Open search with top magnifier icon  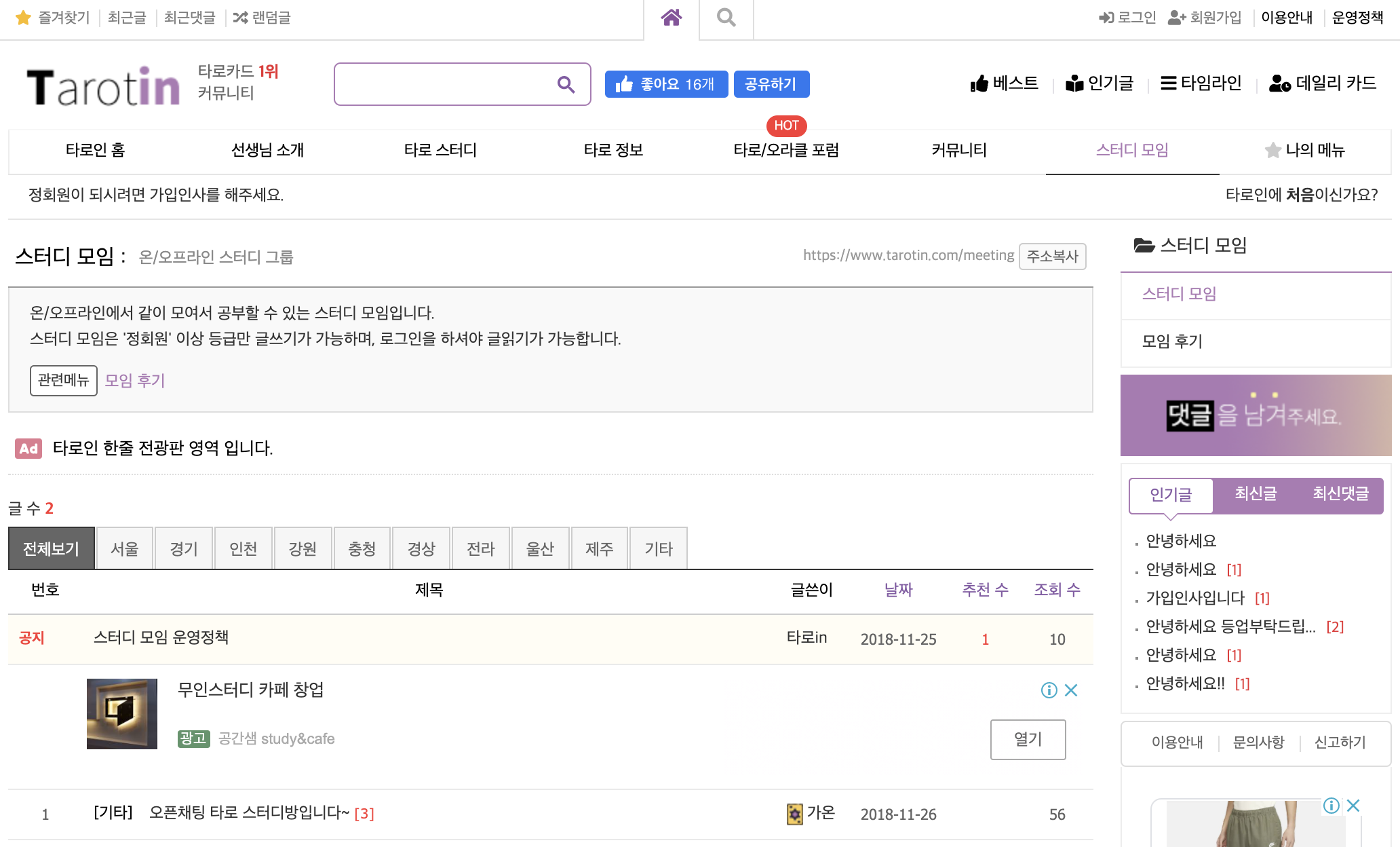[726, 18]
